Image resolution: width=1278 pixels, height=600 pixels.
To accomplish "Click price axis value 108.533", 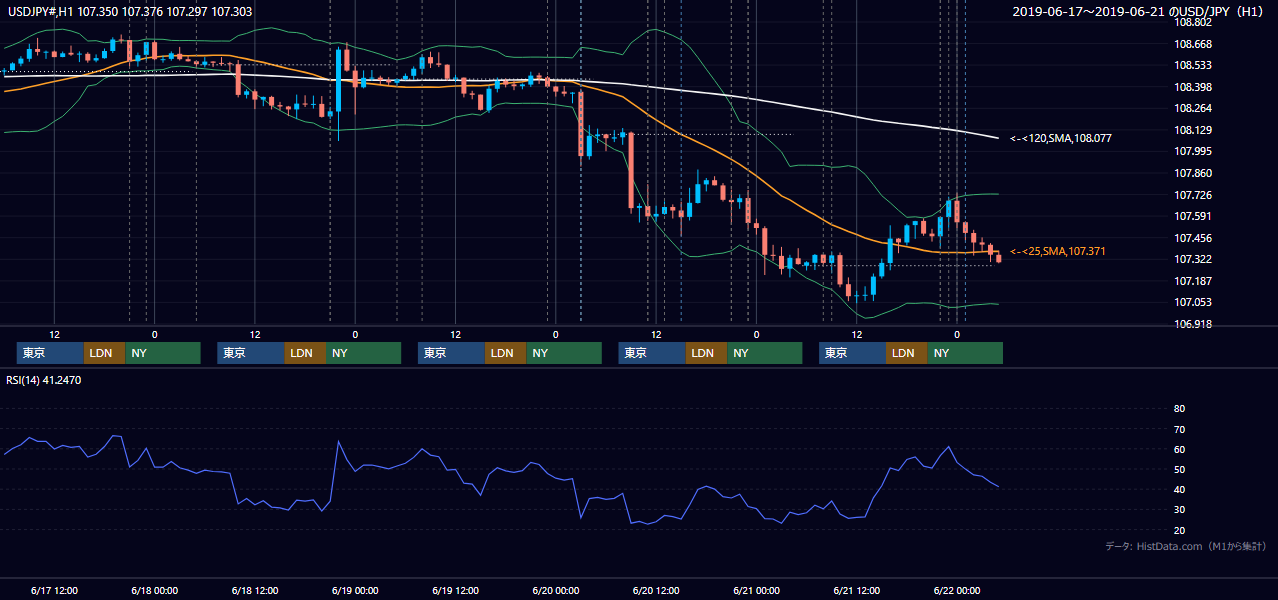I will pyautogui.click(x=1192, y=65).
